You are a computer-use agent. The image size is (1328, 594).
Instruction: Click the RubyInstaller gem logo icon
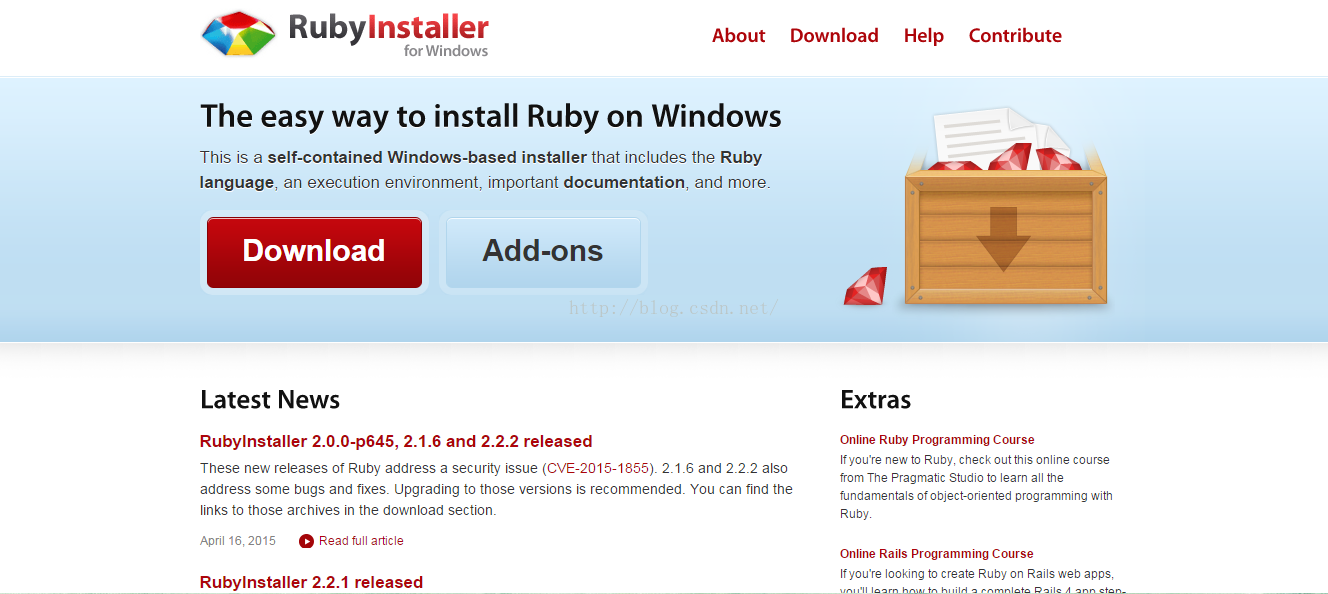coord(238,34)
